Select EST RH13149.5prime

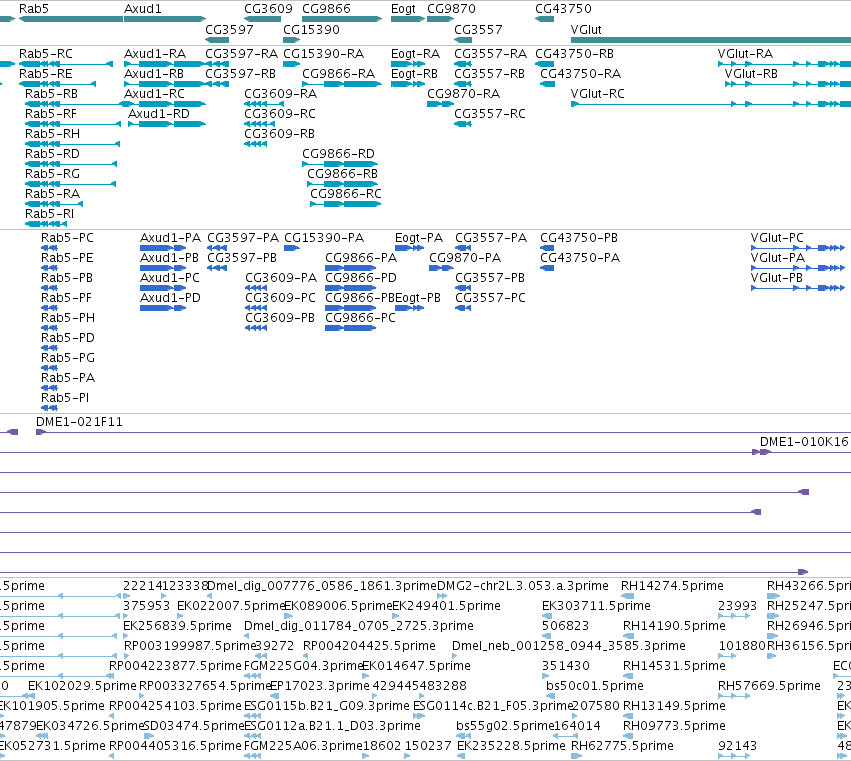[628, 716]
